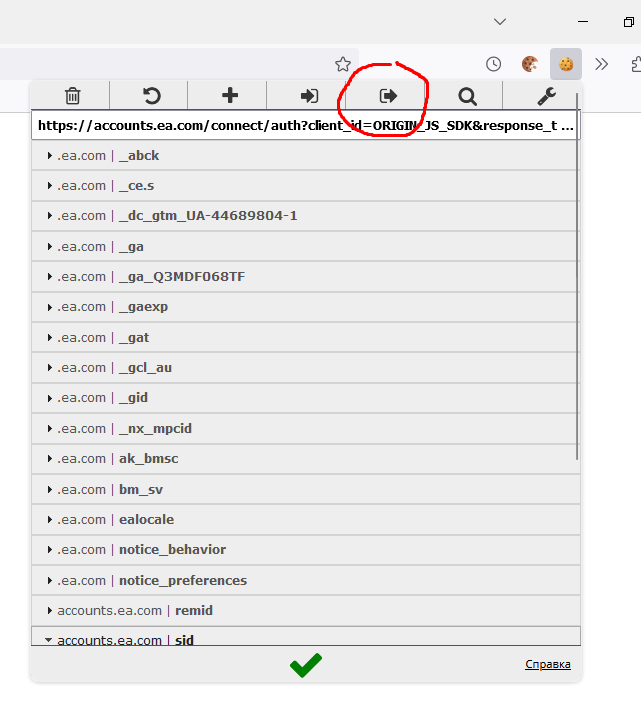Minimize the browser window
Image resolution: width=641 pixels, height=710 pixels.
click(x=583, y=22)
